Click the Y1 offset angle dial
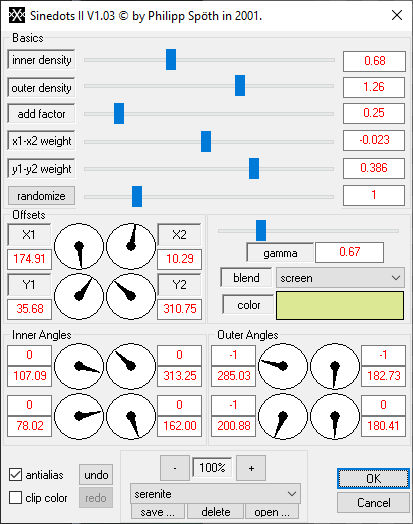This screenshot has width=413, height=524. (79, 296)
